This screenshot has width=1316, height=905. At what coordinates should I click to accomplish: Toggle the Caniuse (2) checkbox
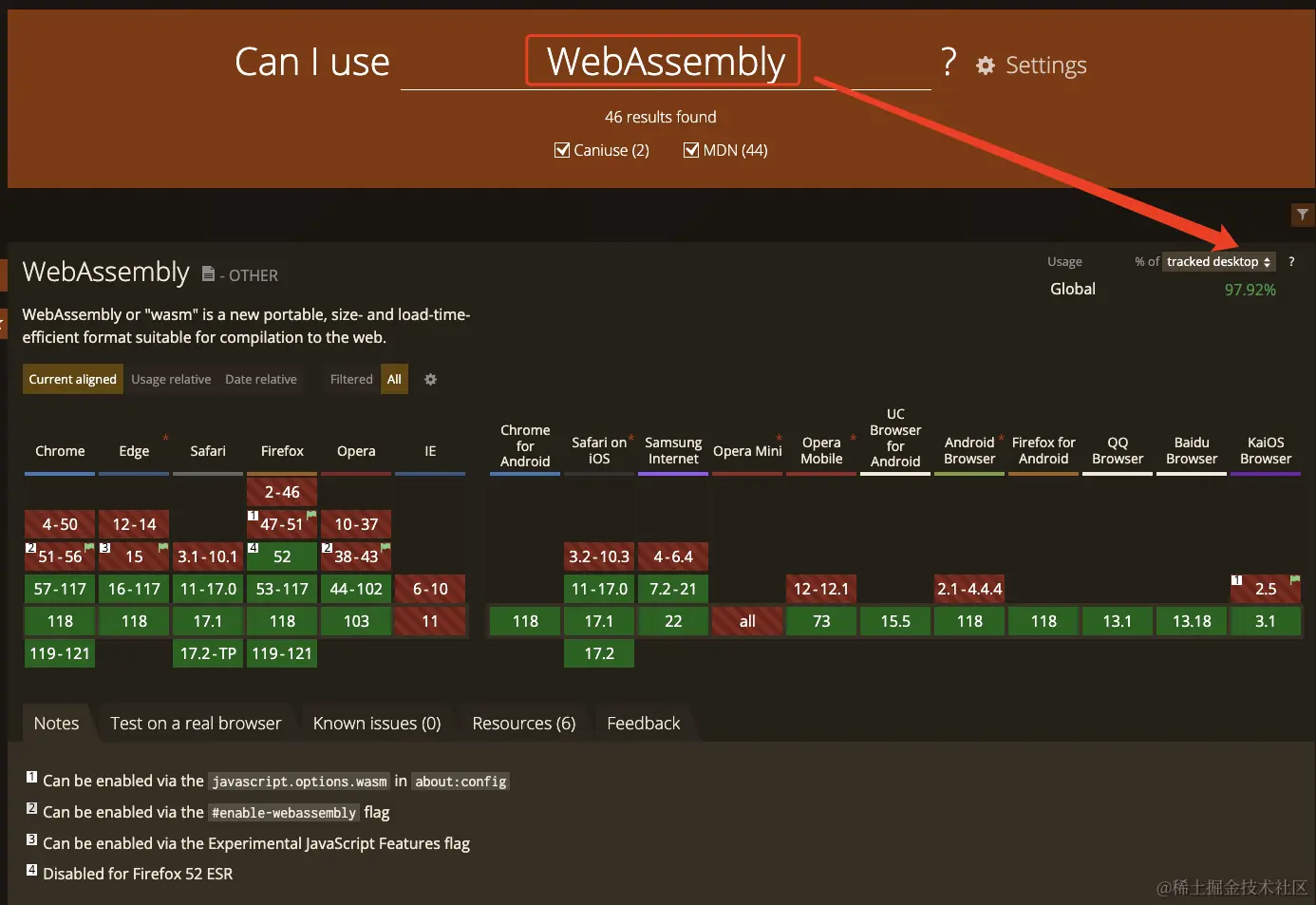point(562,150)
